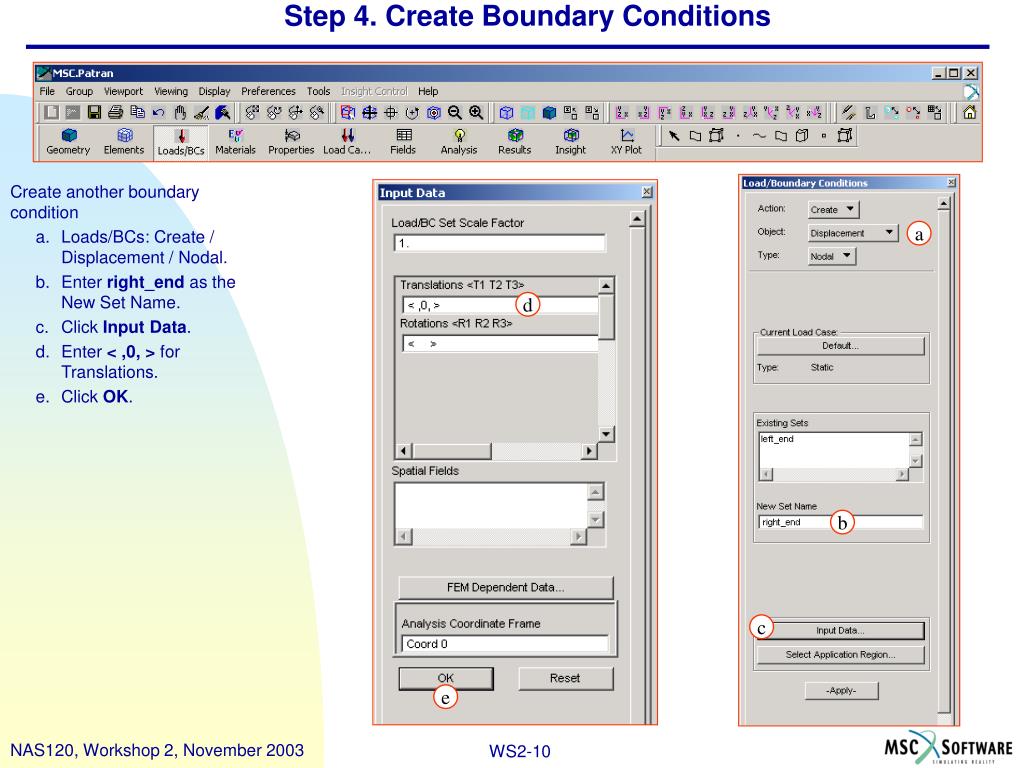Select left_end in Existing Sets list
The height and width of the screenshot is (768, 1024).
[777, 439]
